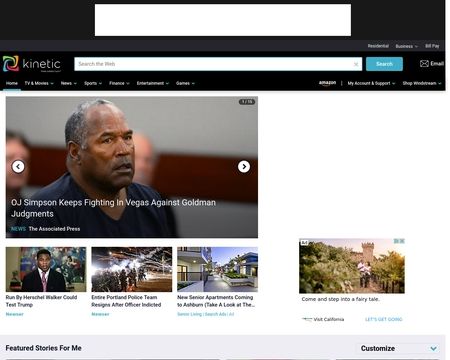The width and height of the screenshot is (450, 360).
Task: Read 'Entire Portland Police Team Resigns' headline
Action: click(126, 301)
